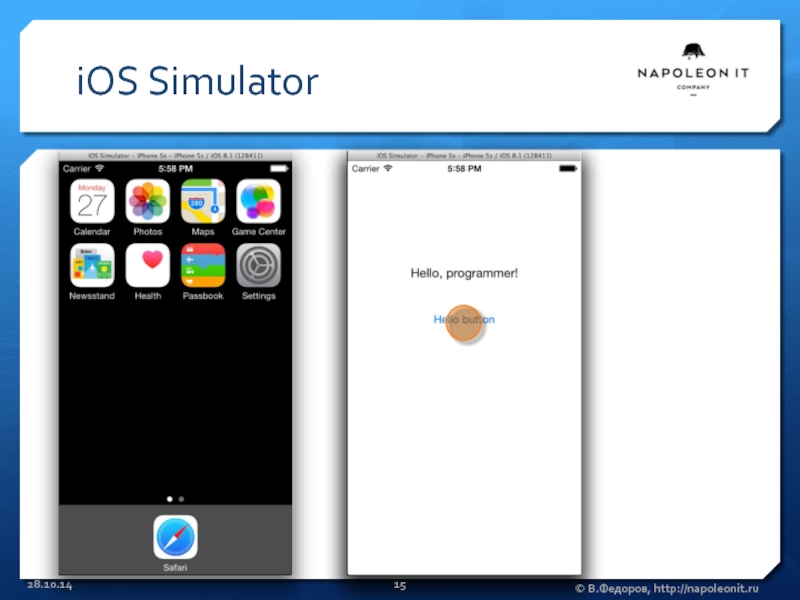The width and height of the screenshot is (800, 600).
Task: Open the Settings gear app icon
Action: 259,265
